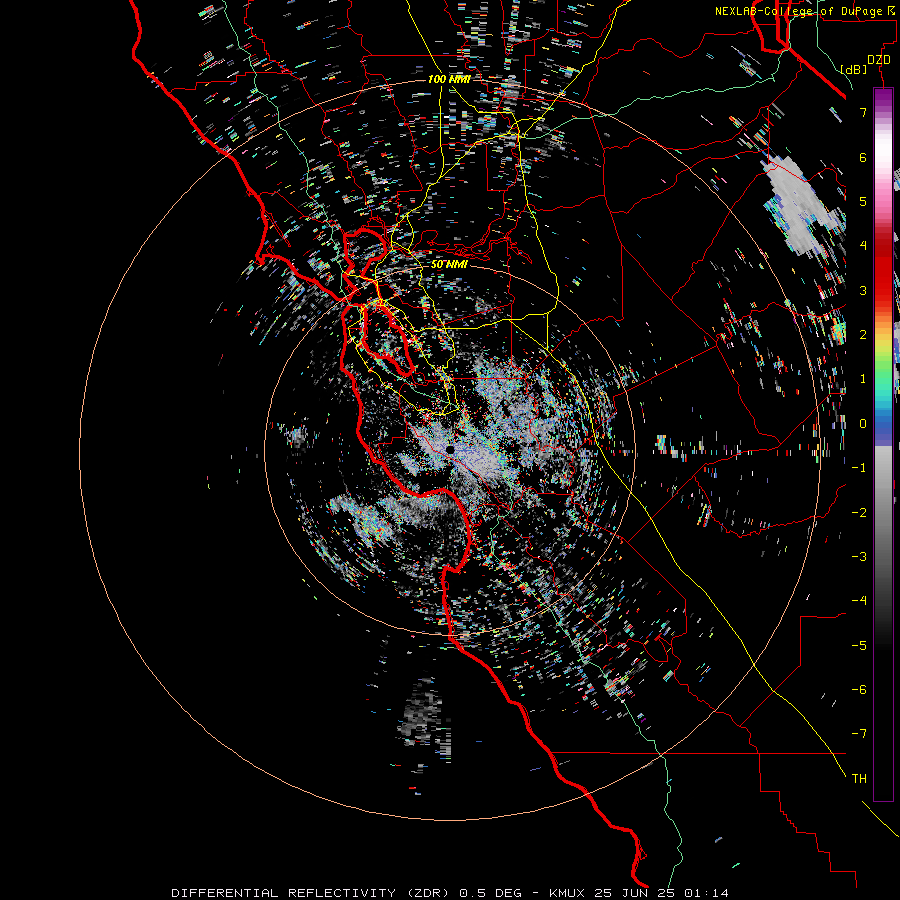The height and width of the screenshot is (900, 900).
Task: Click the 6 value on the dB scale
Action: (863, 157)
